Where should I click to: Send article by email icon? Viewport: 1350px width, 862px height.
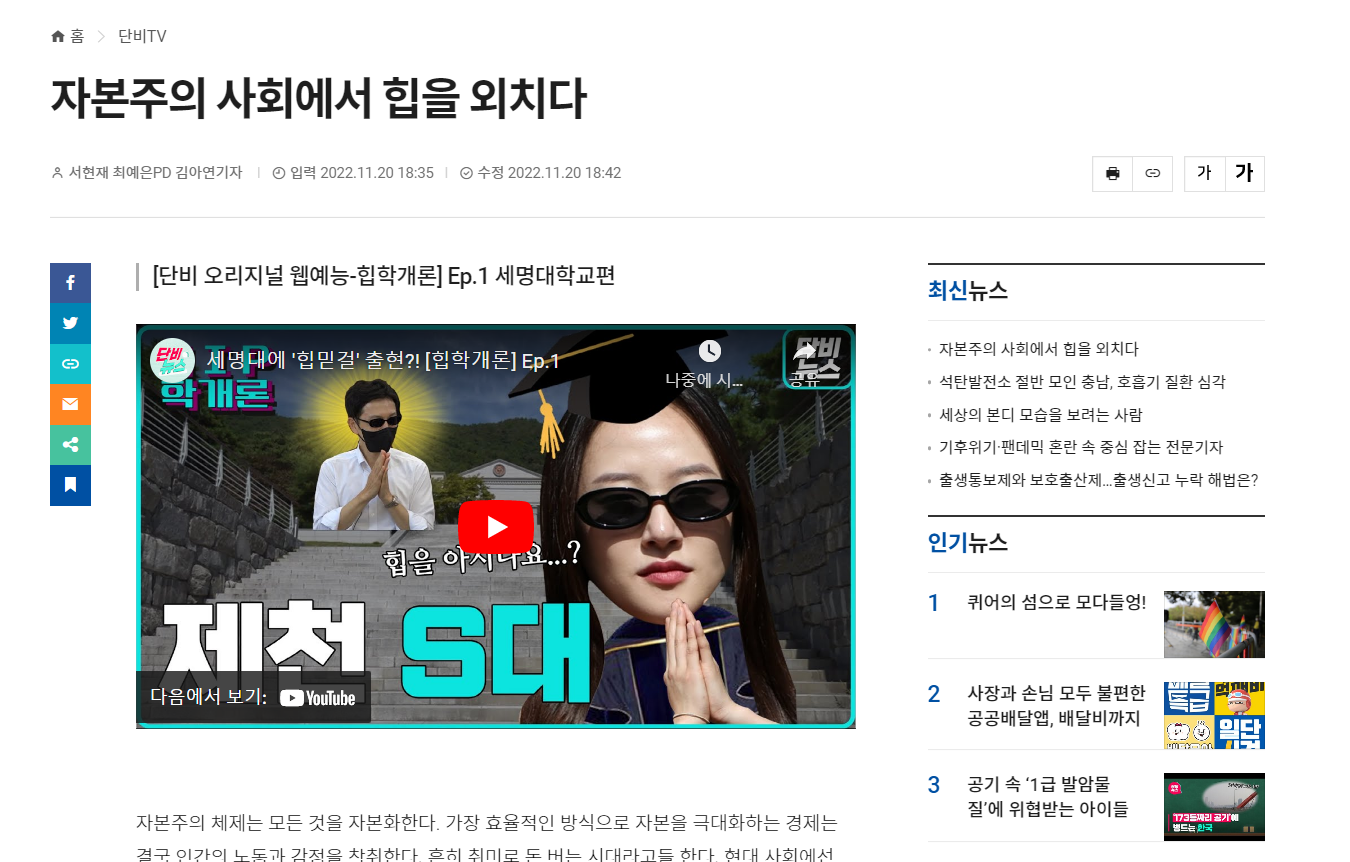pyautogui.click(x=70, y=404)
